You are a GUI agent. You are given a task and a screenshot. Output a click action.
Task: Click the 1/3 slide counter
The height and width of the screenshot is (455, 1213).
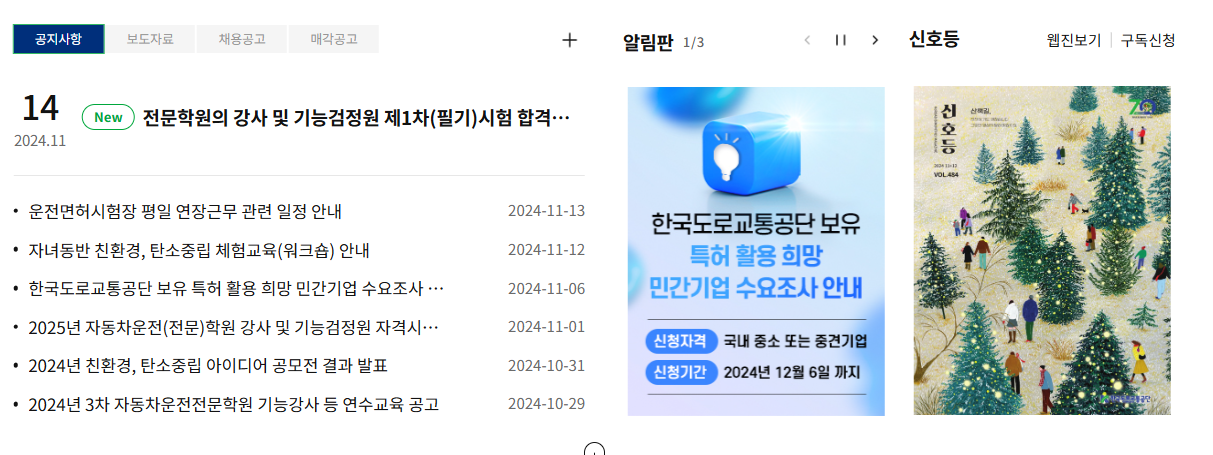pyautogui.click(x=694, y=42)
